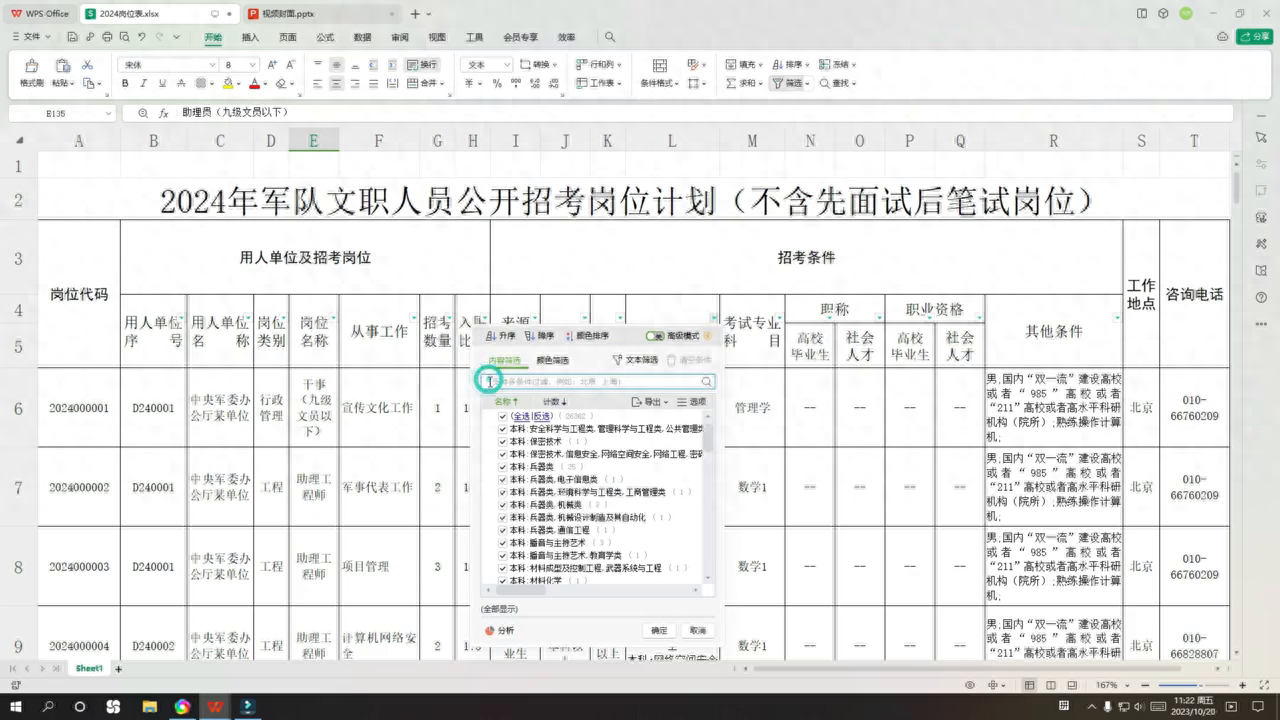This screenshot has width=1280, height=720.
Task: Click the magnifier icon in filter search box
Action: pyautogui.click(x=706, y=382)
